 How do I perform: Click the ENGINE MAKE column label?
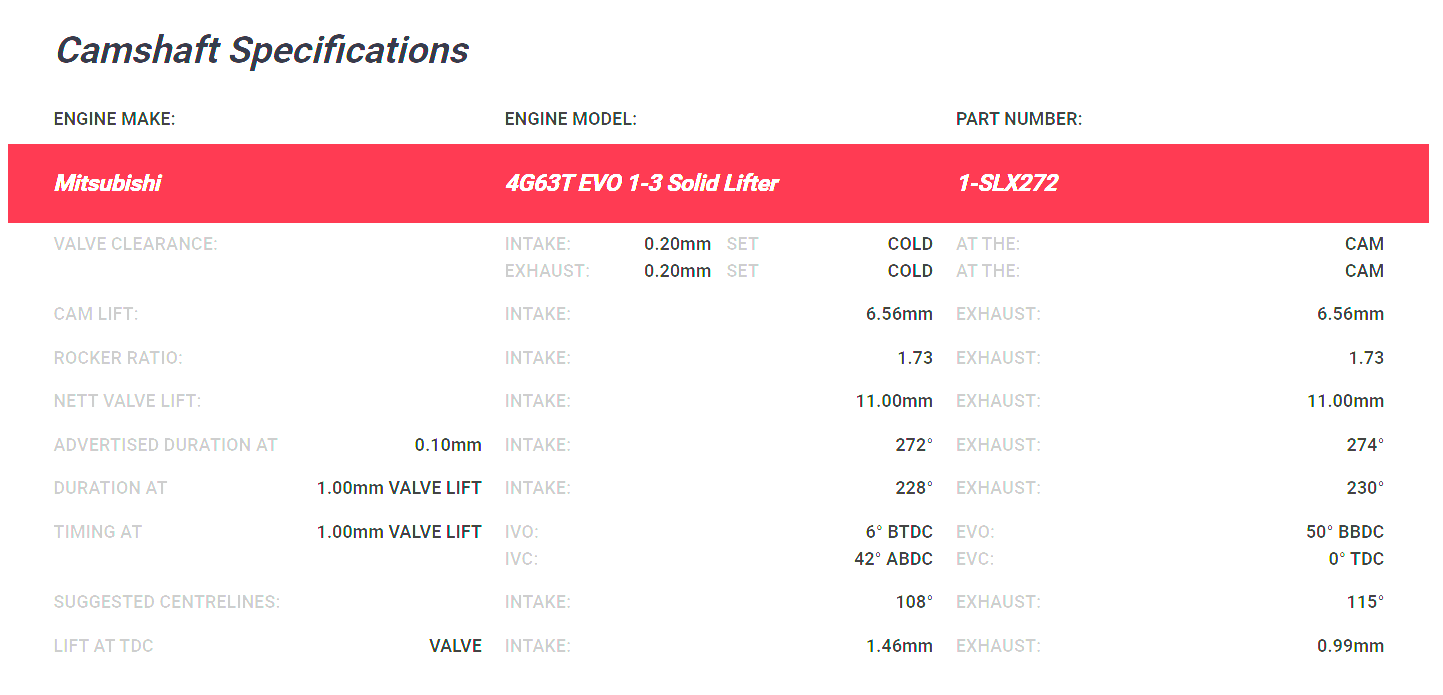(x=114, y=119)
